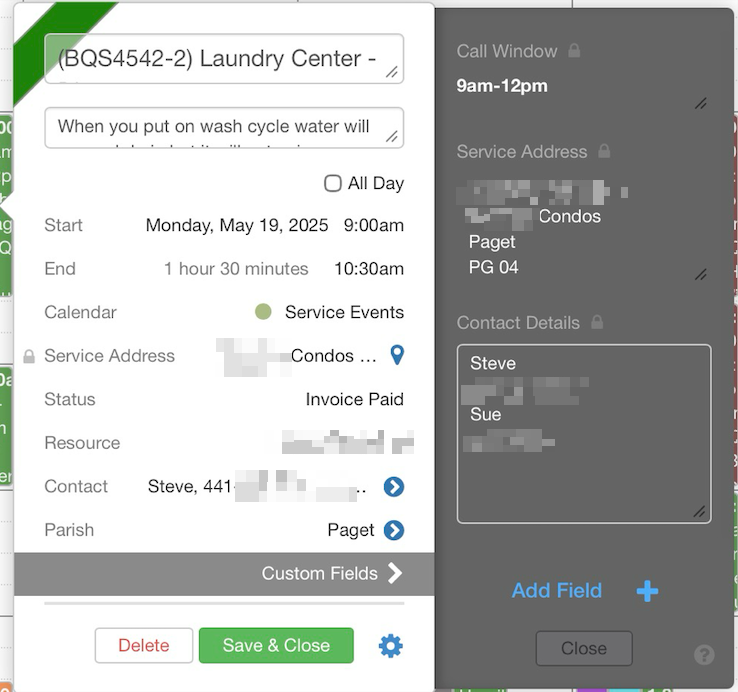Image resolution: width=738 pixels, height=692 pixels.
Task: Click the map pin icon beside Service Address
Action: click(x=397, y=355)
